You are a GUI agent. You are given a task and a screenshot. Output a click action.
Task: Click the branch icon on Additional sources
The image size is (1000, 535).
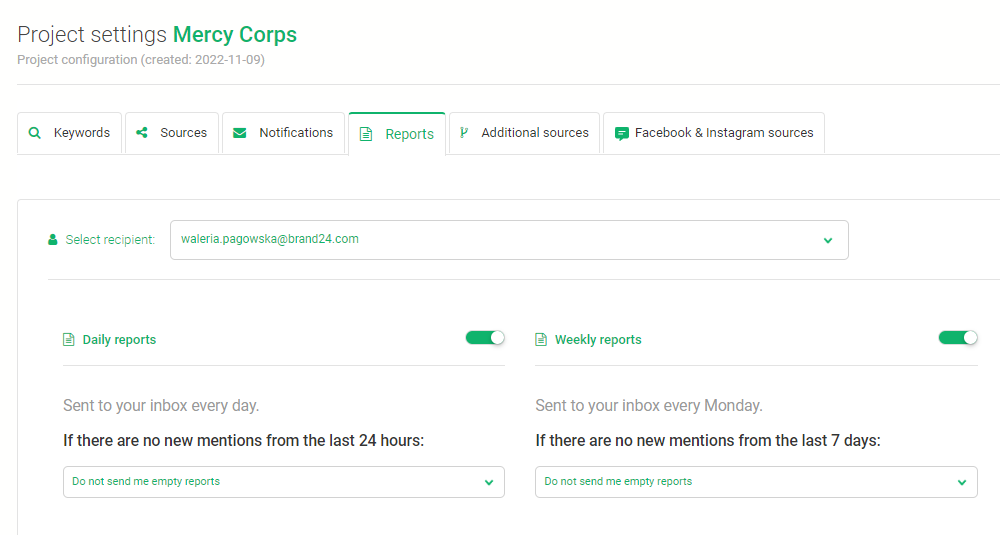point(464,133)
